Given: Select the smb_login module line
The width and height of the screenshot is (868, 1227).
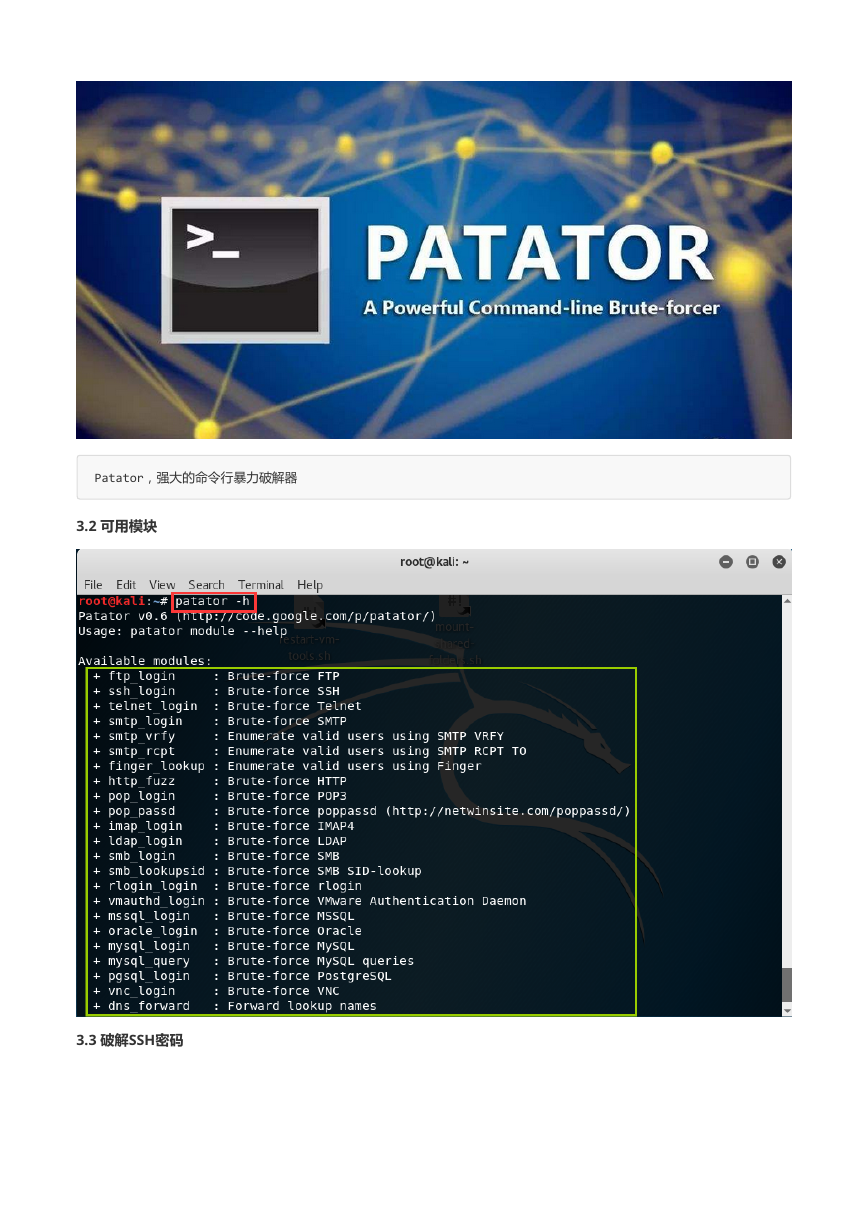Looking at the screenshot, I should click(x=216, y=856).
